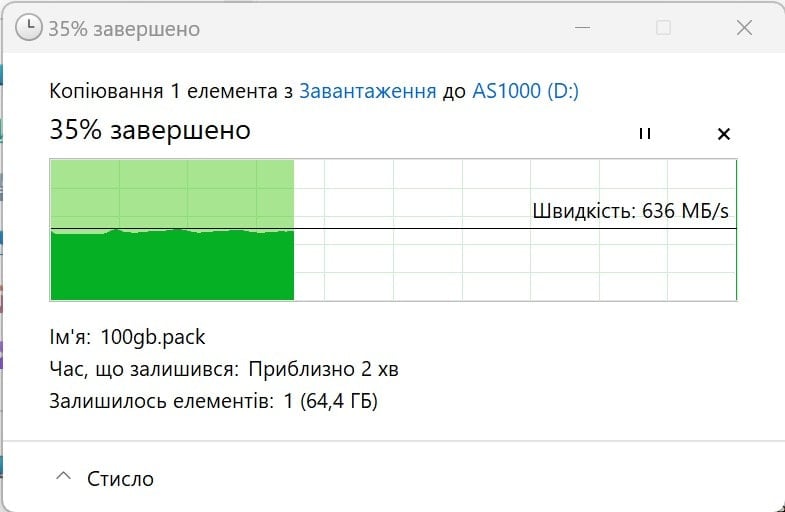
Task: Click the Швидкість: 636 МБ/s speed label
Action: (x=631, y=211)
